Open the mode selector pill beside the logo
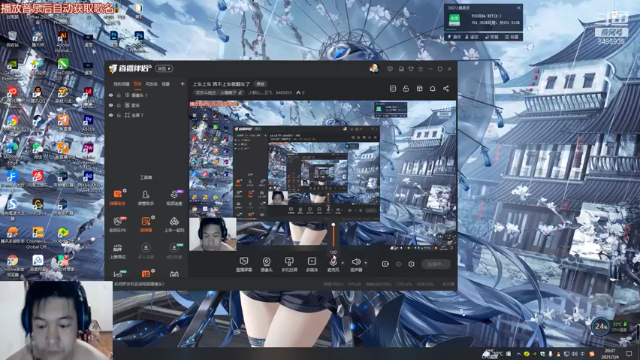The height and width of the screenshot is (360, 640). (x=164, y=69)
